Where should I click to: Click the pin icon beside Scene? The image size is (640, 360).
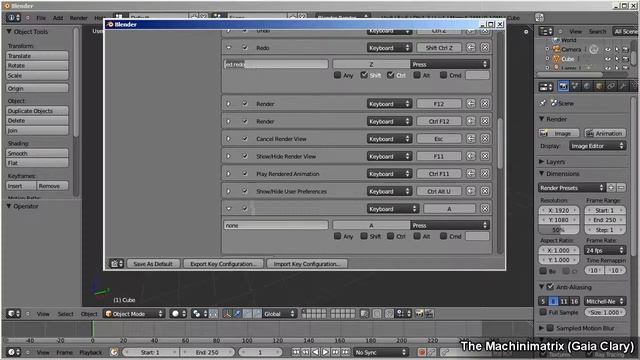click(542, 103)
